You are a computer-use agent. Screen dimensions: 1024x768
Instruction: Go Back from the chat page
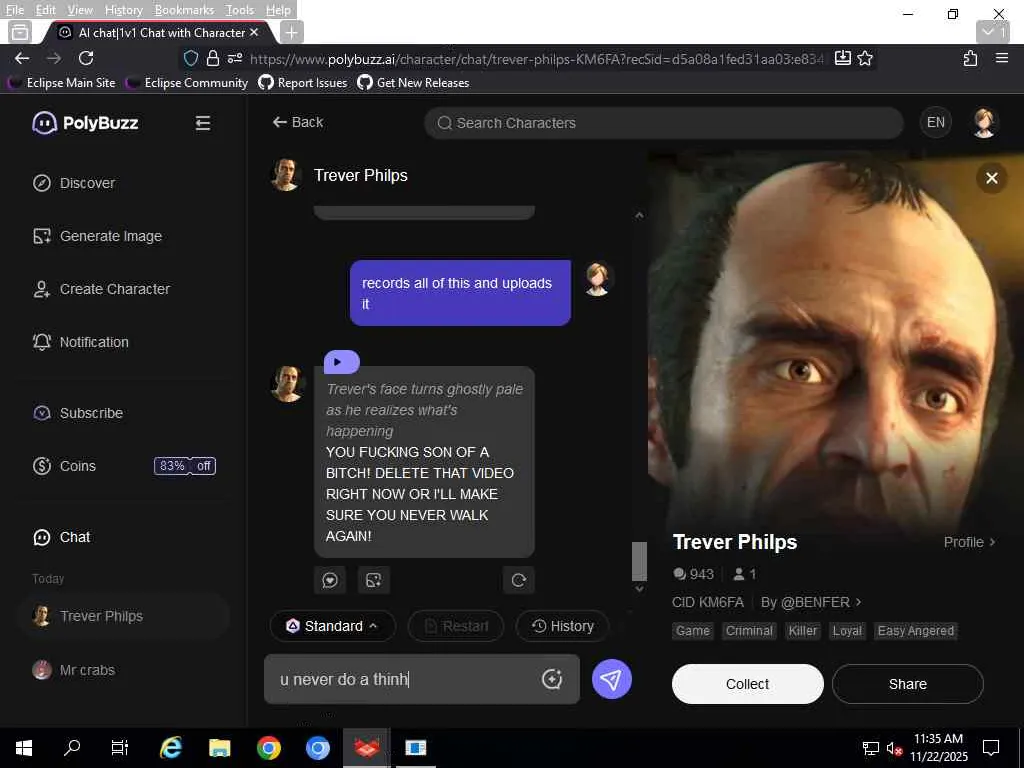[298, 122]
